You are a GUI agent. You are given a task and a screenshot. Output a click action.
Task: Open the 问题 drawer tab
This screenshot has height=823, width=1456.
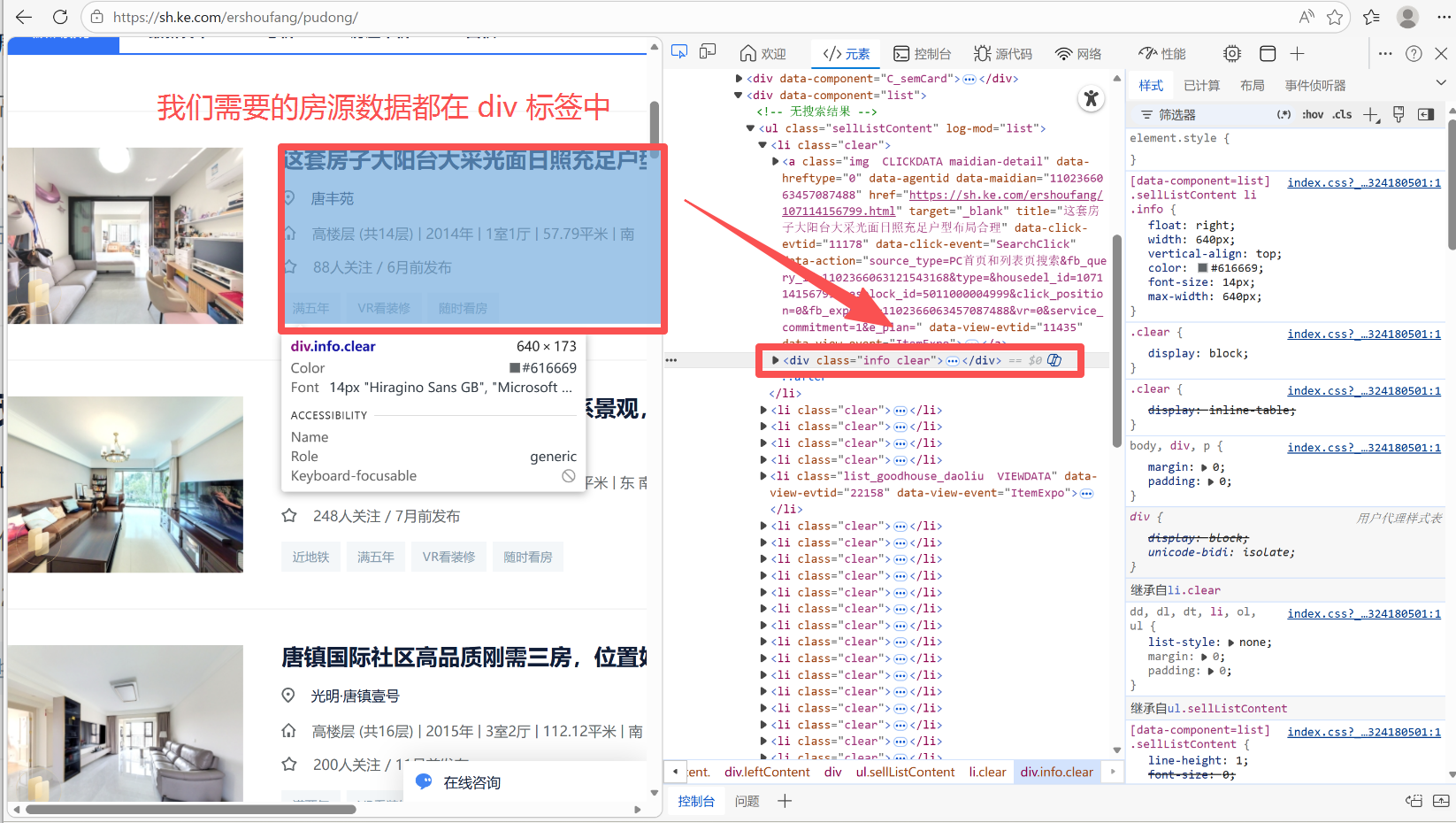tap(747, 801)
